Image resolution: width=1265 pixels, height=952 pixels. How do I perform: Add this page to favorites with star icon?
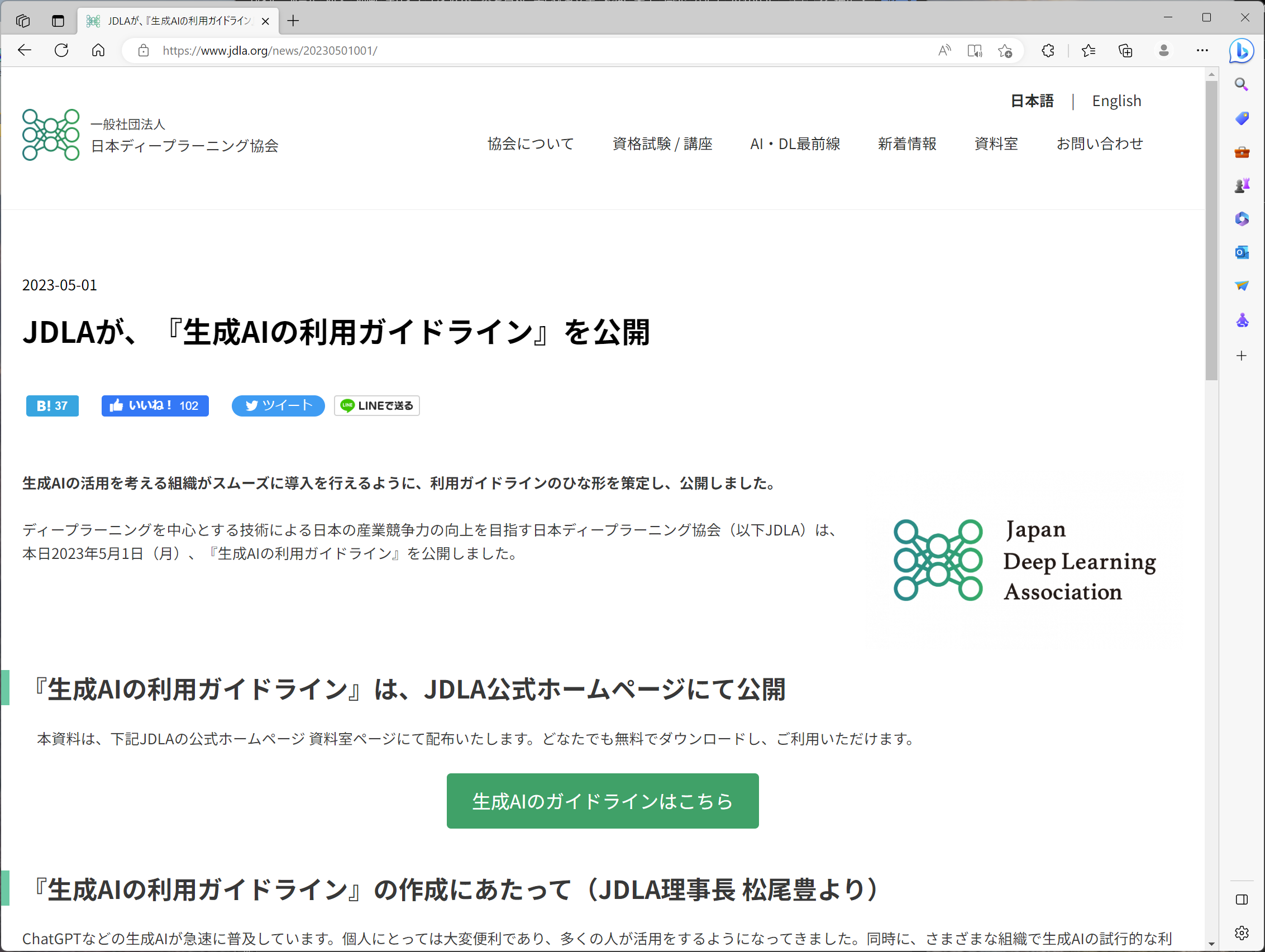tap(1005, 50)
